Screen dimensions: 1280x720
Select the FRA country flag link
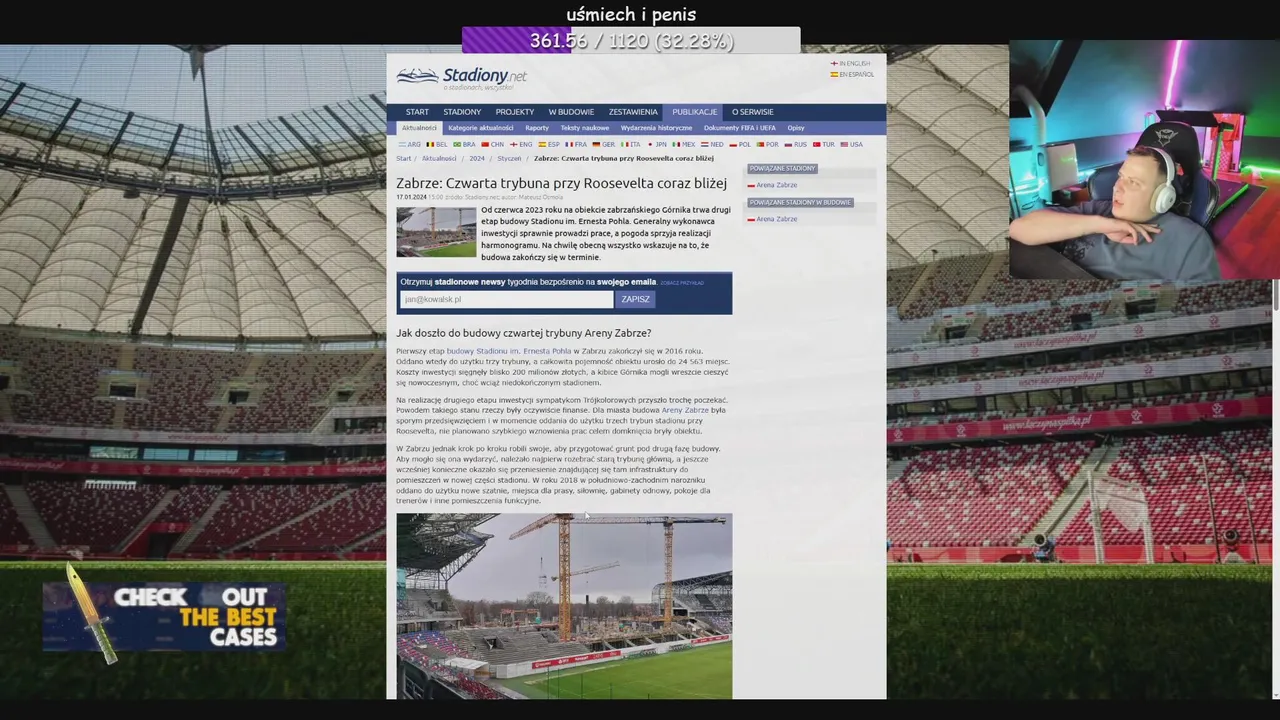coord(577,144)
